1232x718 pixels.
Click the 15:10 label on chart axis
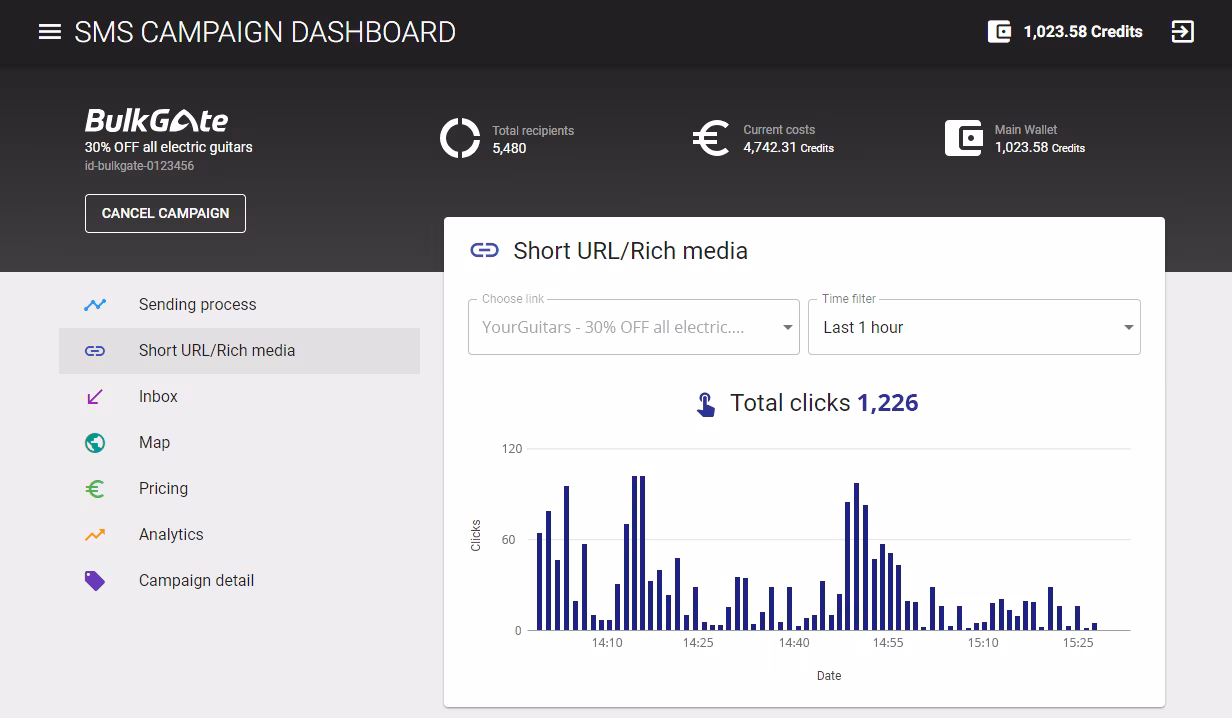coord(983,643)
